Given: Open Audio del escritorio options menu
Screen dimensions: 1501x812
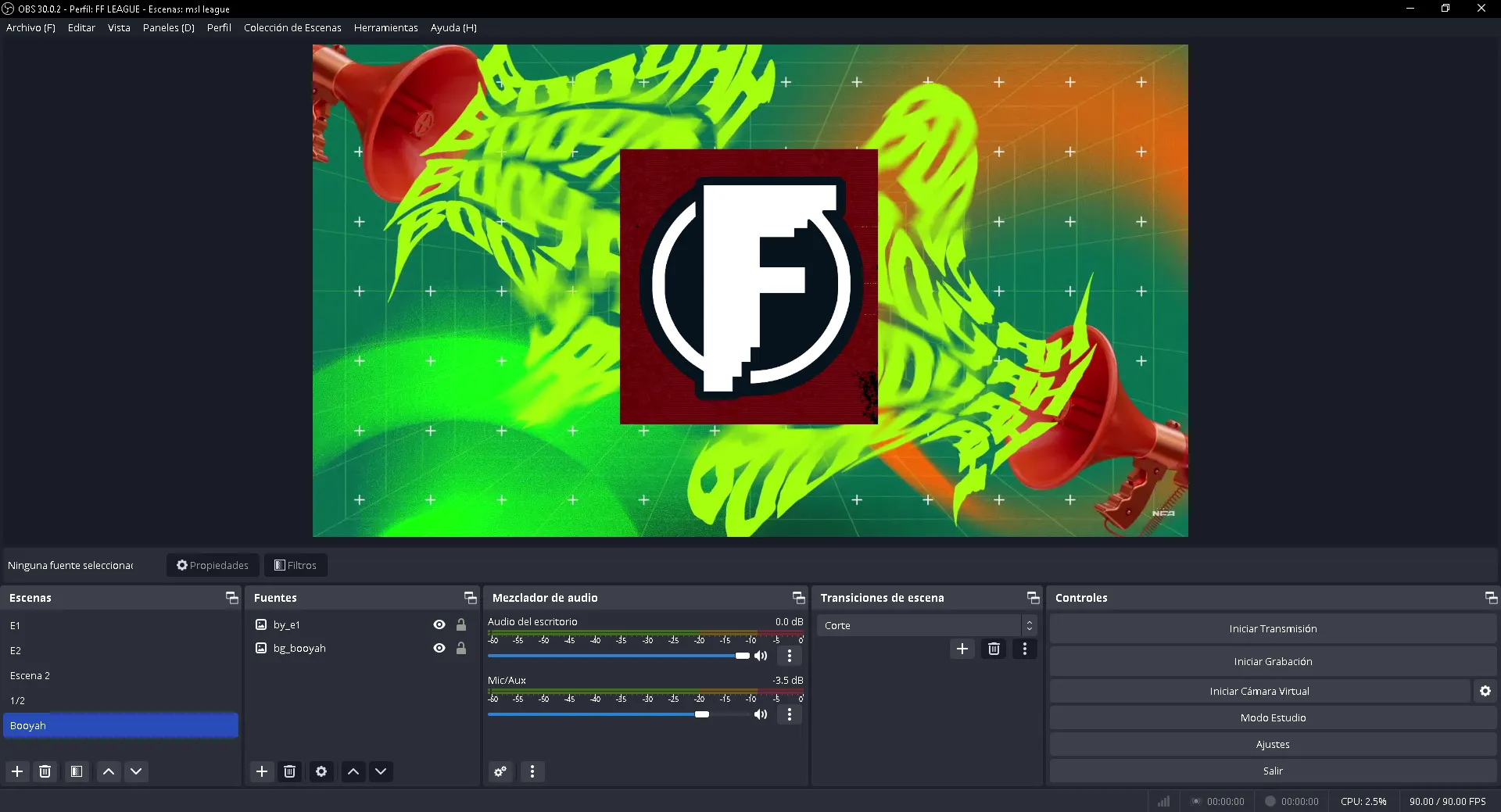Looking at the screenshot, I should tap(790, 656).
